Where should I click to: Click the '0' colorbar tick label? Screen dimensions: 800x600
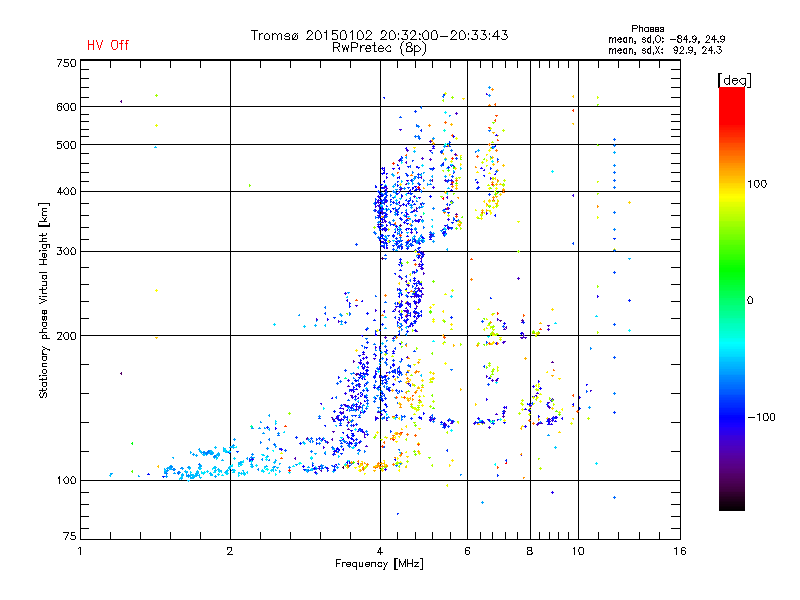(x=750, y=301)
